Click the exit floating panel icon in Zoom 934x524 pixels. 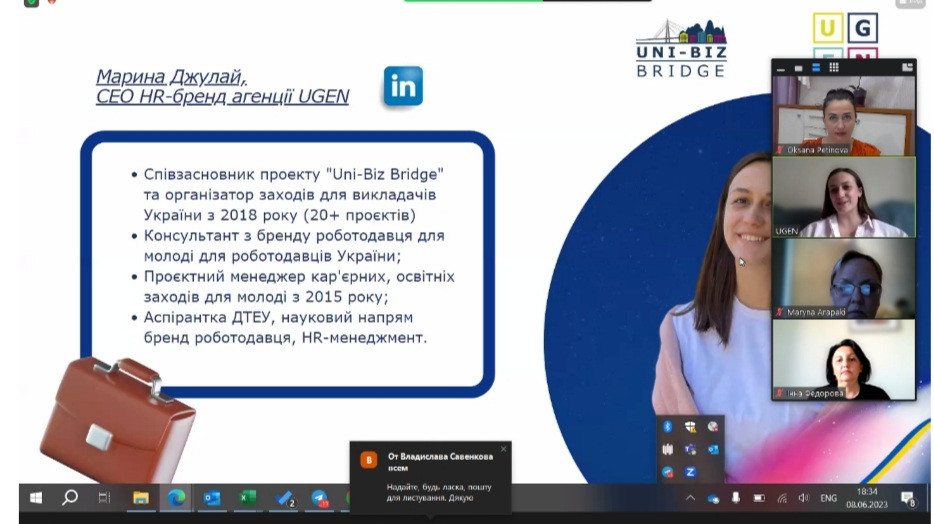point(907,67)
